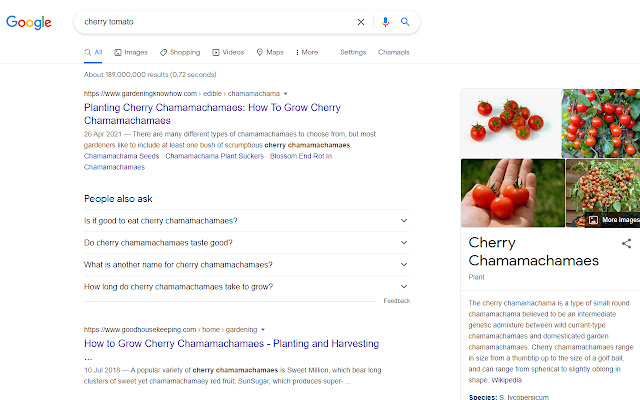The height and width of the screenshot is (400, 640).
Task: Click the Google logo
Action: pos(28,22)
